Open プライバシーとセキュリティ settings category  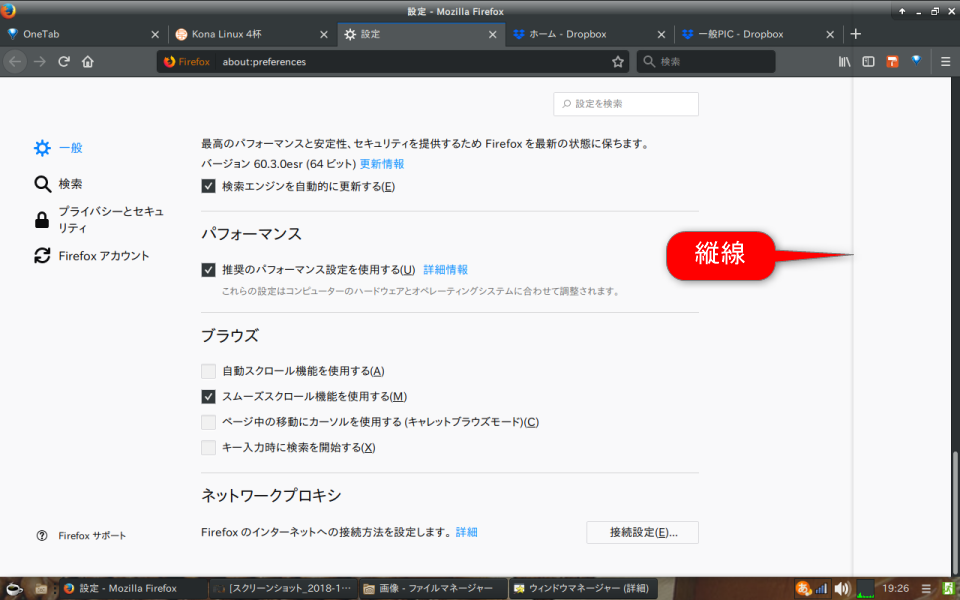click(x=99, y=220)
